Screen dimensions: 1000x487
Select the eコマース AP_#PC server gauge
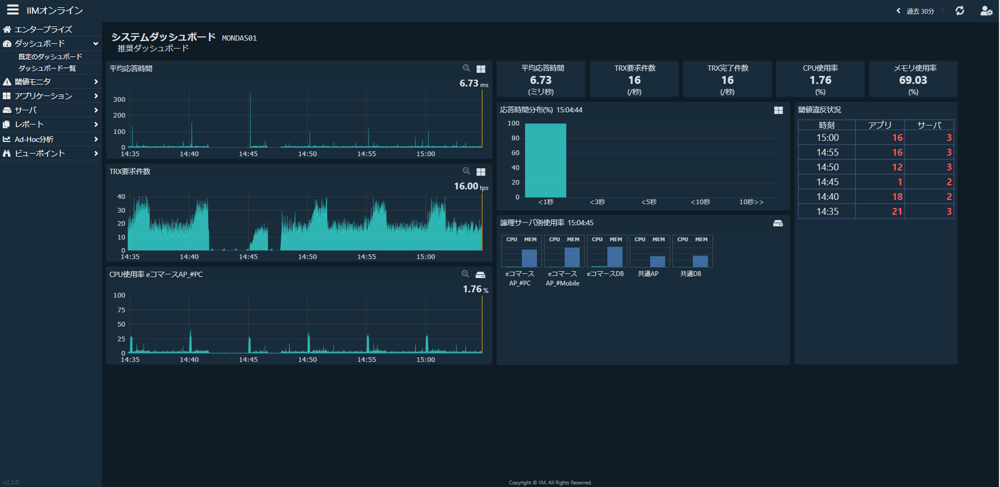(522, 251)
